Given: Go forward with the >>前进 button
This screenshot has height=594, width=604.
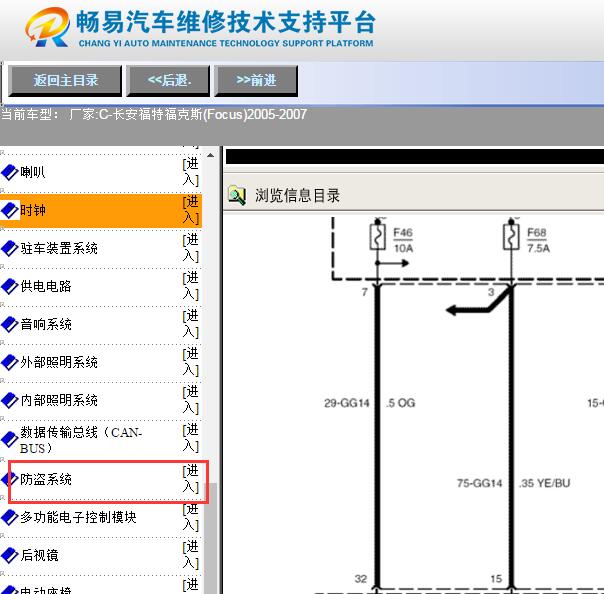Looking at the screenshot, I should point(256,81).
